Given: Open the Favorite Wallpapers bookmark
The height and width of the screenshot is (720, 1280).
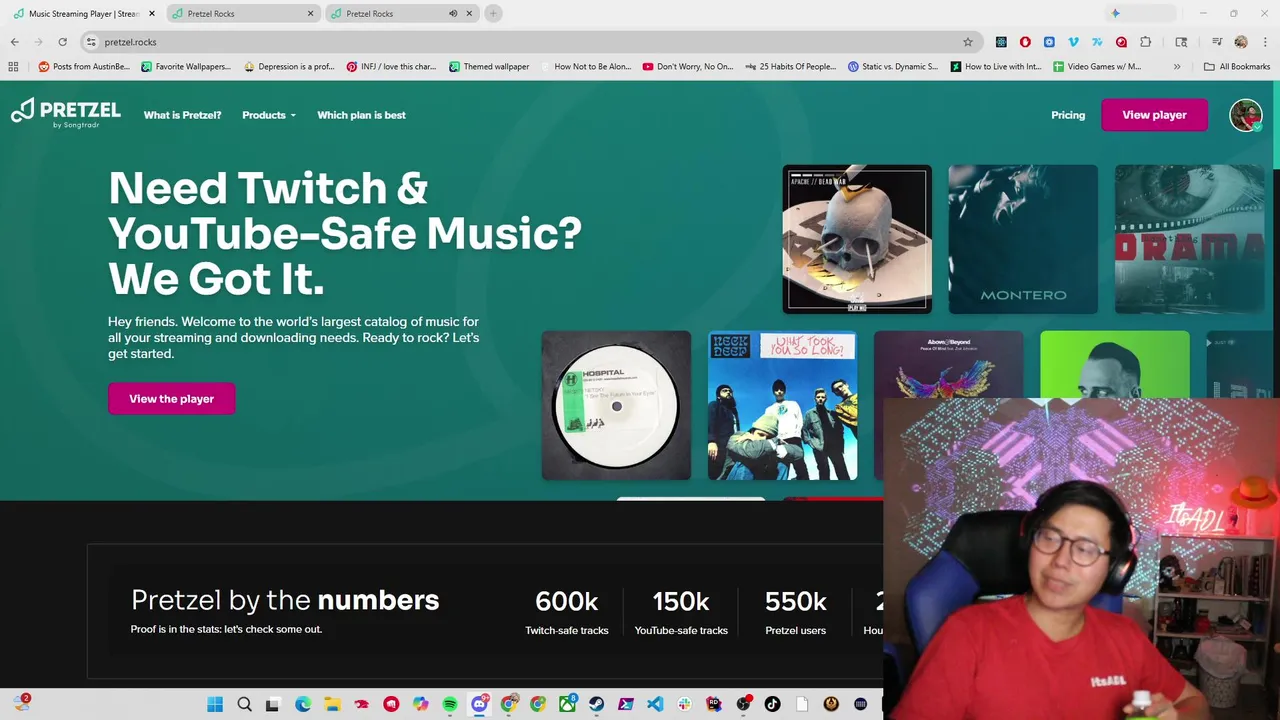Looking at the screenshot, I should click(x=186, y=67).
